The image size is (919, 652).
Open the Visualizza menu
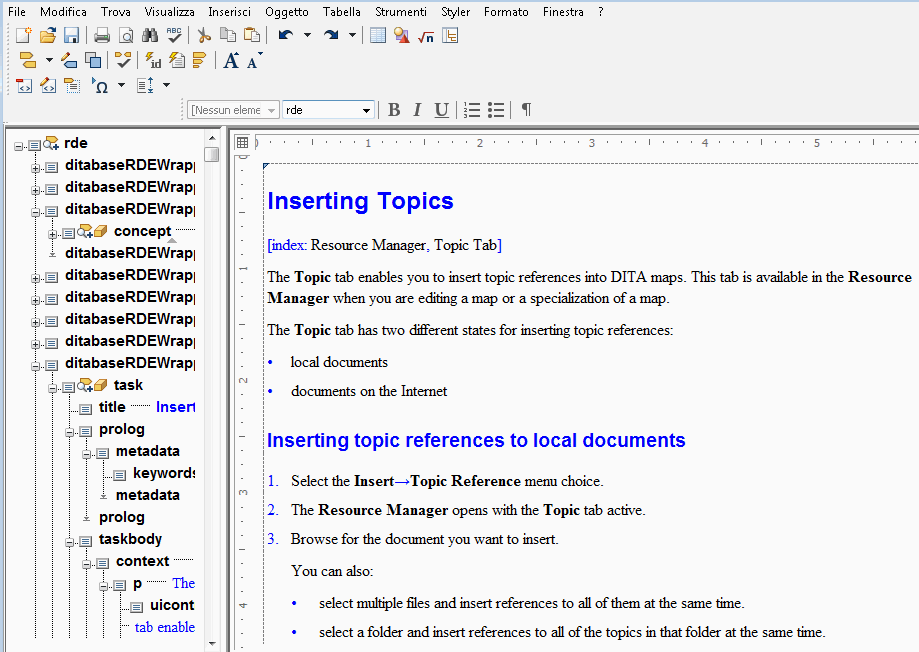click(x=169, y=12)
